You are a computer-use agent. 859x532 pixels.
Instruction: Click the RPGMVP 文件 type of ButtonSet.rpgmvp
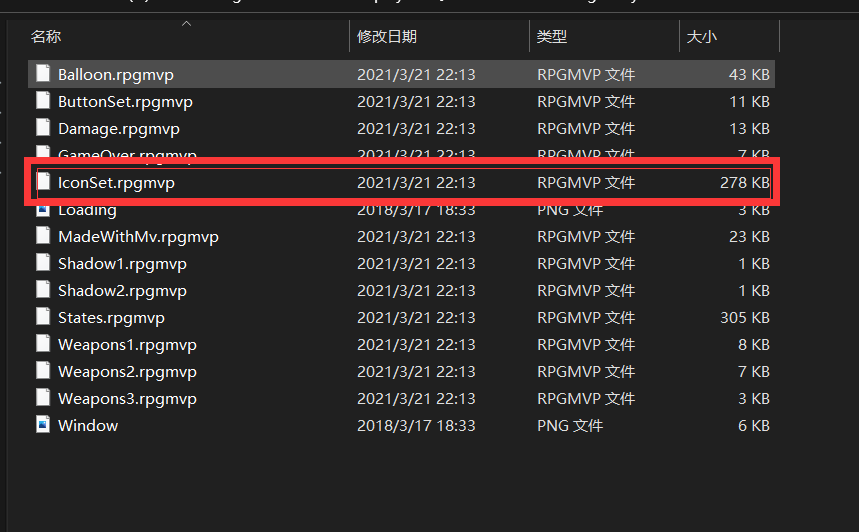(x=586, y=102)
